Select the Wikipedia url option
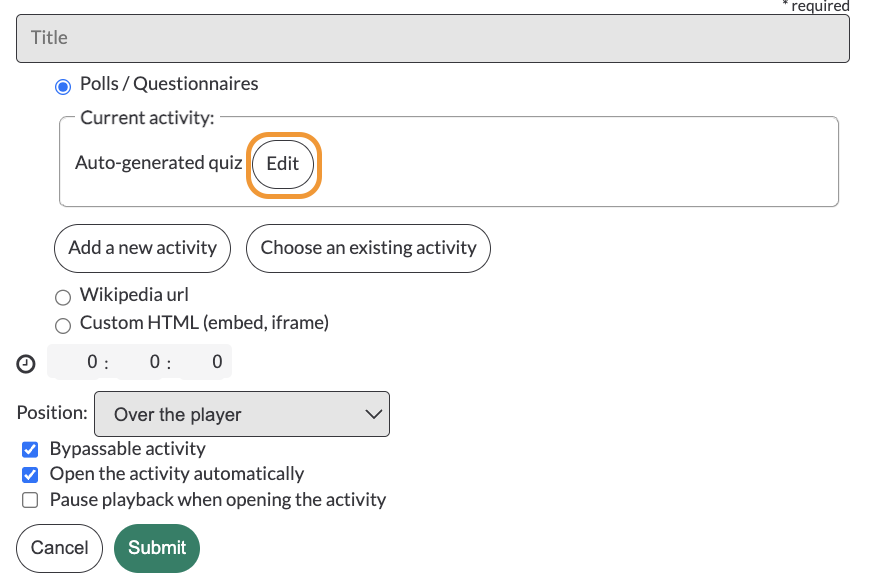This screenshot has width=876, height=587. (x=63, y=297)
